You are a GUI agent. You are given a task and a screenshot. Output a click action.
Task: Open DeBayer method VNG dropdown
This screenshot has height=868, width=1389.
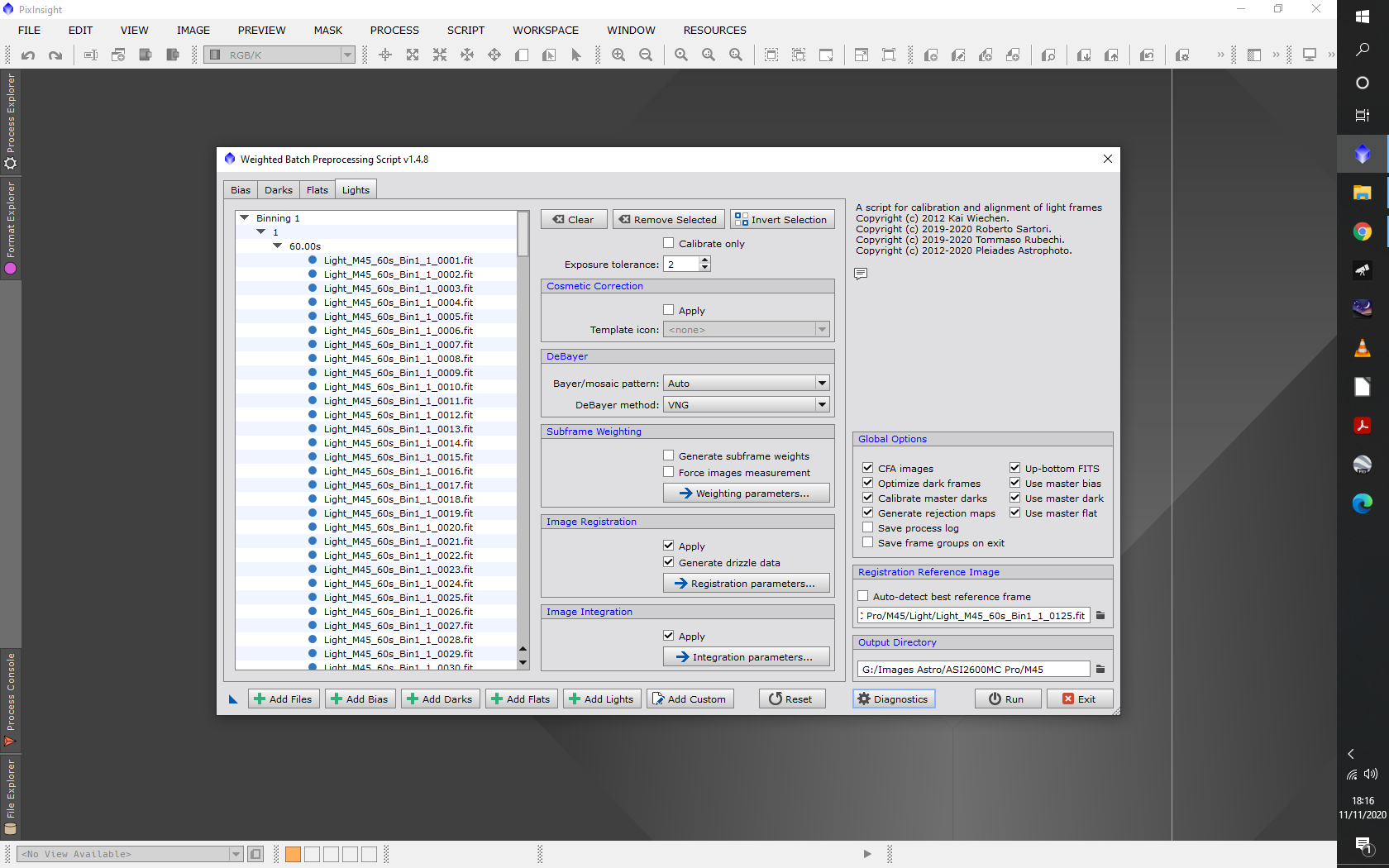pyautogui.click(x=746, y=405)
